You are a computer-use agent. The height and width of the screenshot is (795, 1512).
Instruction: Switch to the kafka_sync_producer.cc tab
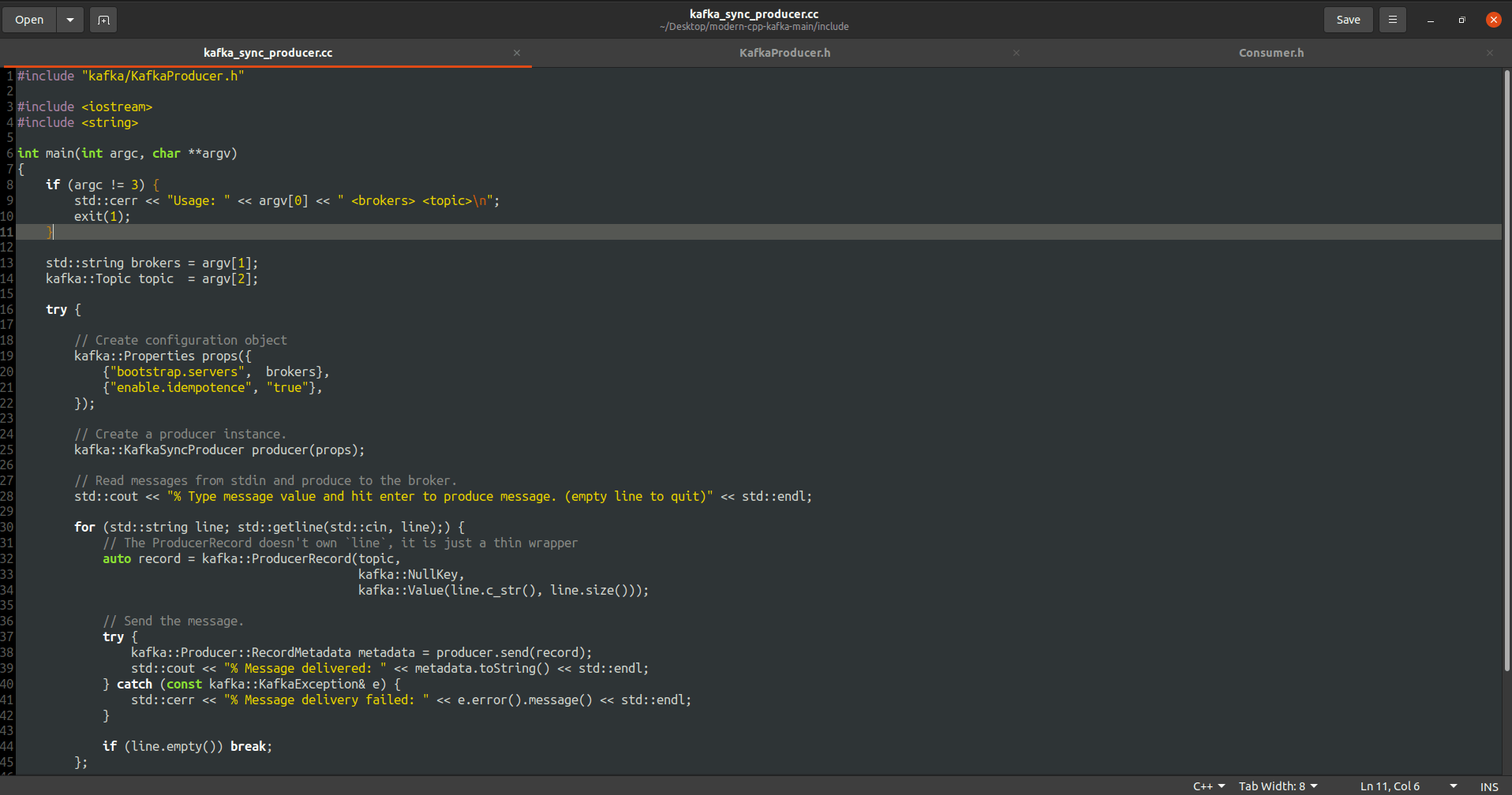tap(268, 53)
